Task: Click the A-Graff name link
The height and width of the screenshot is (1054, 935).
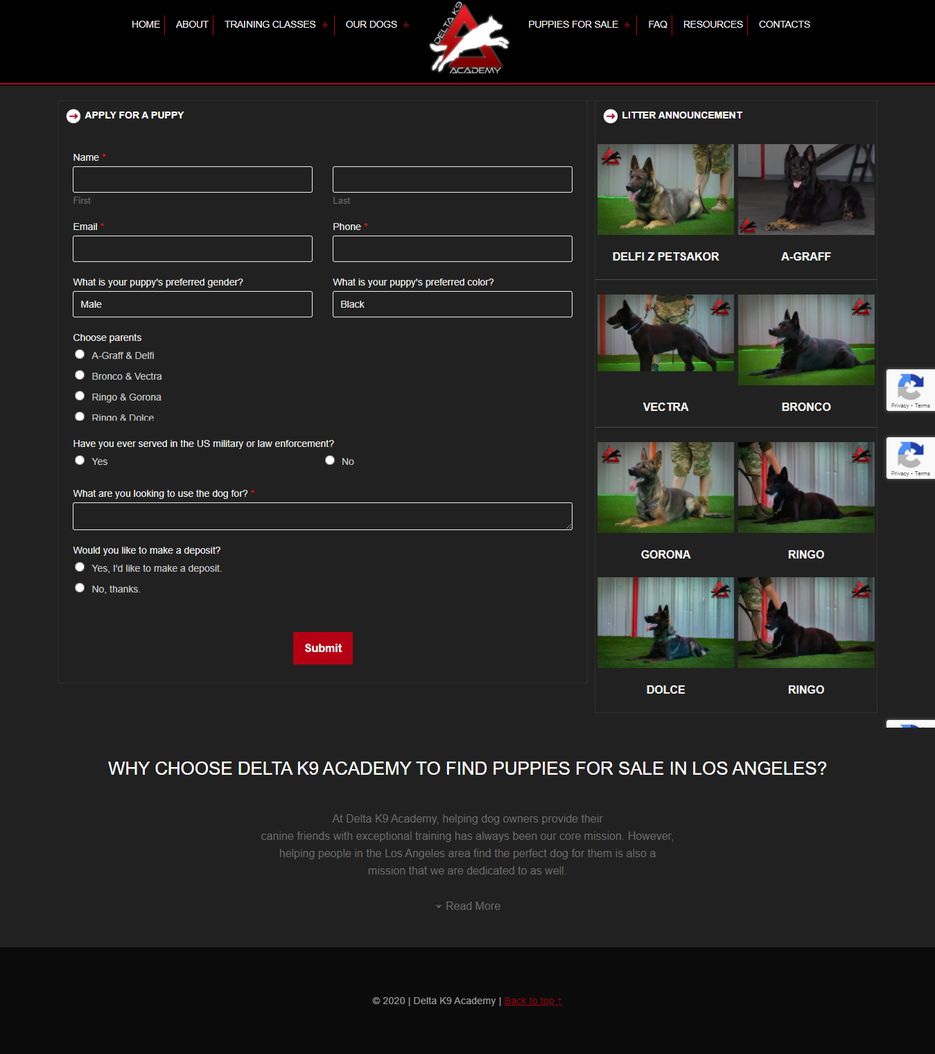Action: [x=806, y=257]
